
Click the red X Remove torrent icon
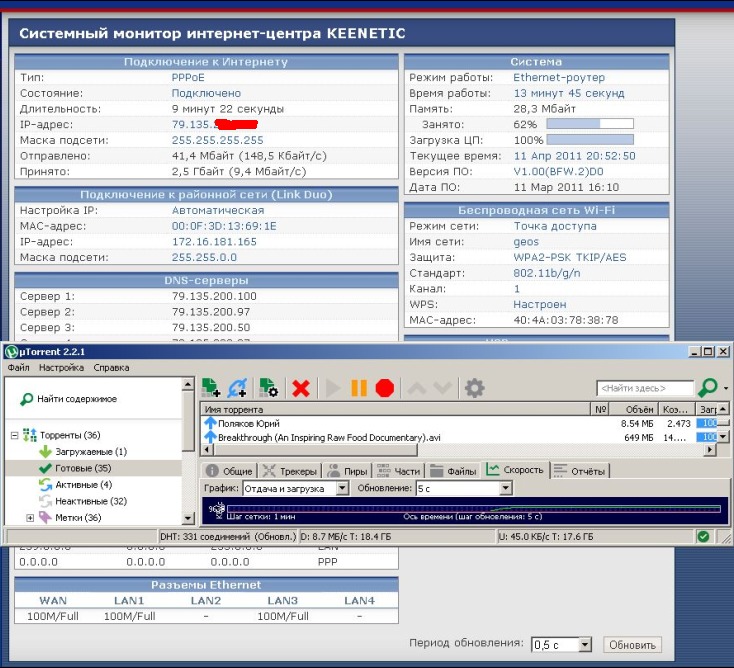[301, 388]
